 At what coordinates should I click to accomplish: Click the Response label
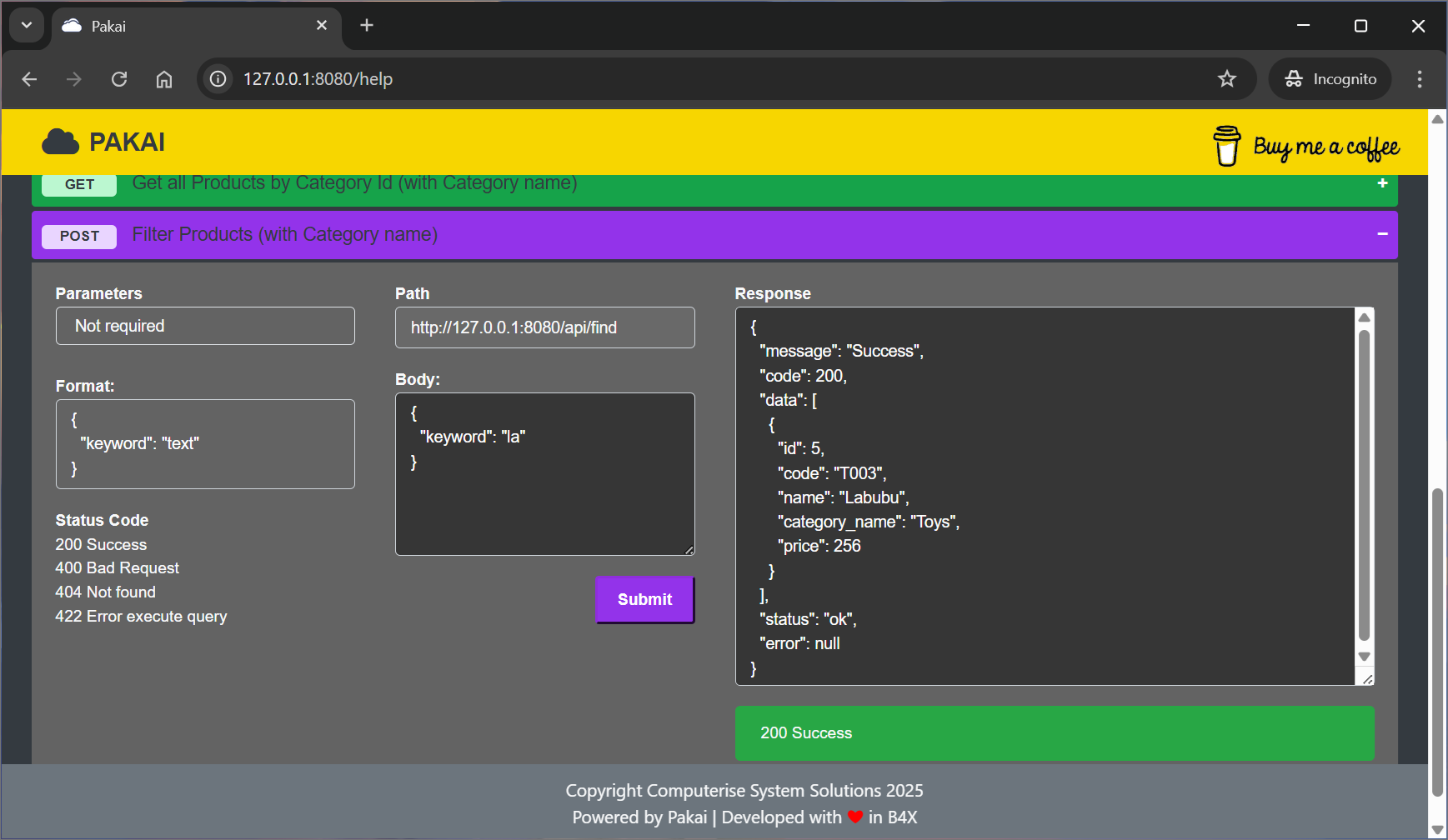(x=773, y=293)
